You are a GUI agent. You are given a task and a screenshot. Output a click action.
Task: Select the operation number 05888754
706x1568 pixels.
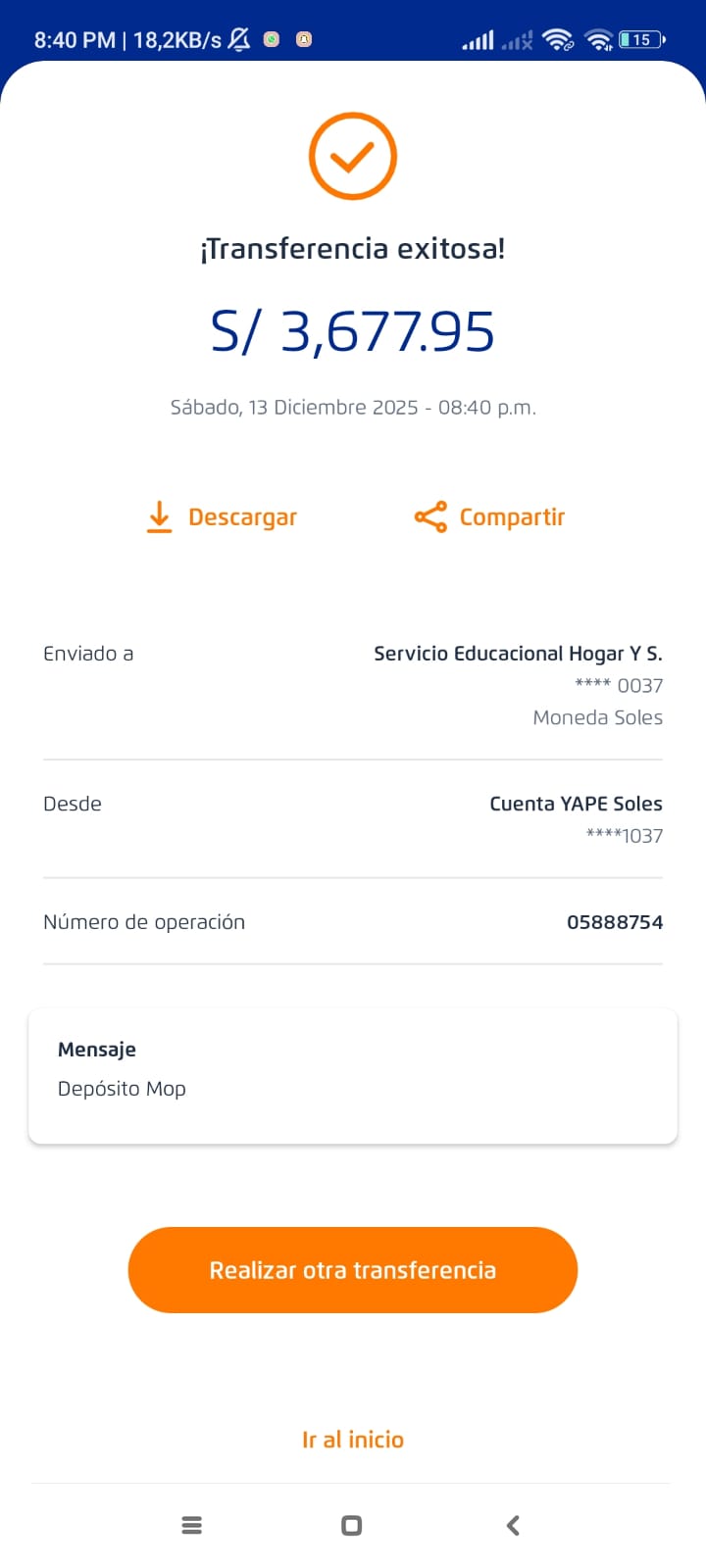tap(615, 922)
